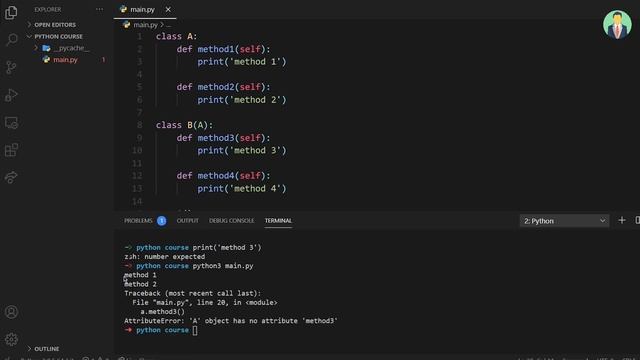Switch to the Problems panel tab
The image size is (640, 360).
(138, 220)
